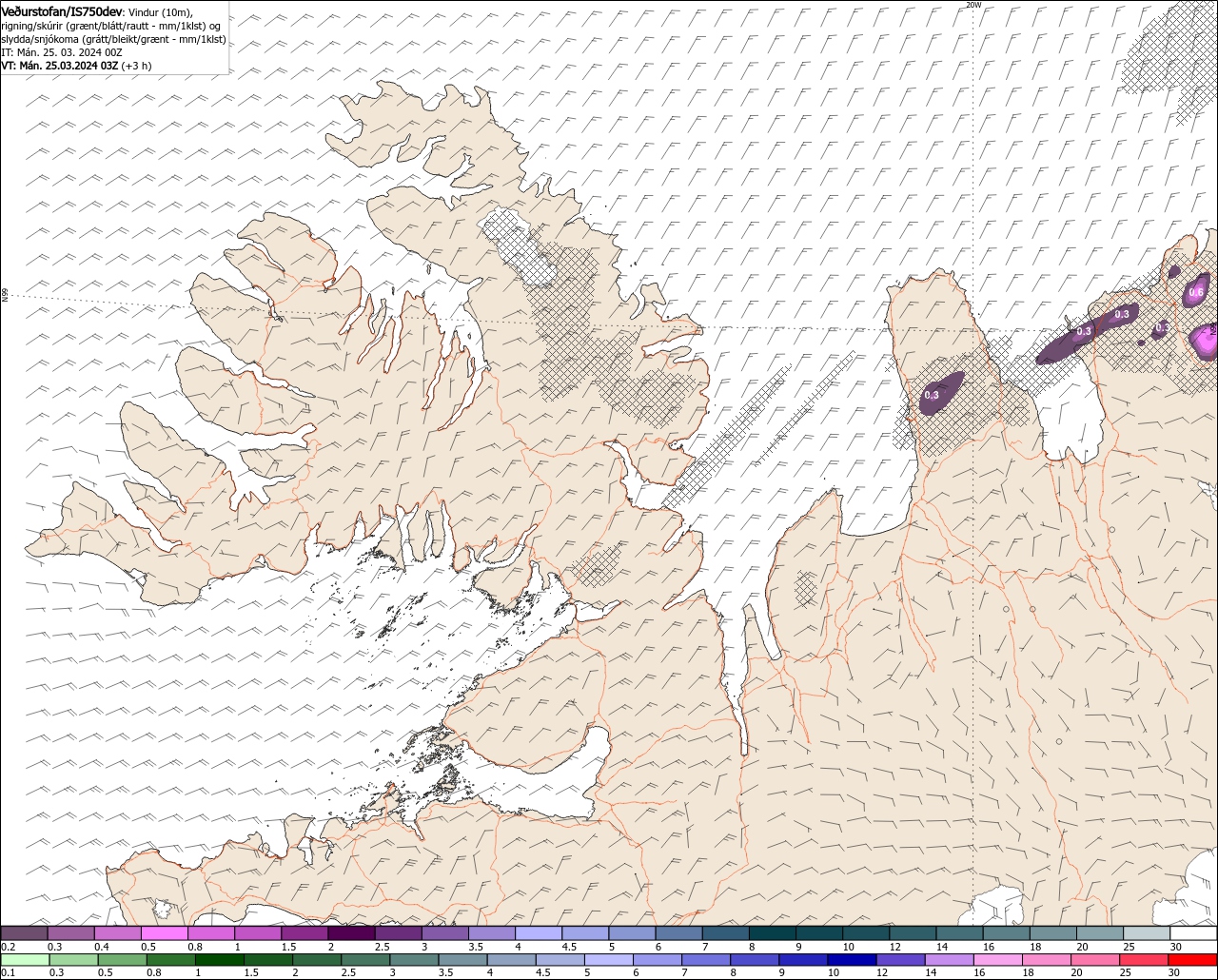The width and height of the screenshot is (1218, 980).
Task: Pick the dark teal snow swatch starting at 8
Action: [x=772, y=933]
